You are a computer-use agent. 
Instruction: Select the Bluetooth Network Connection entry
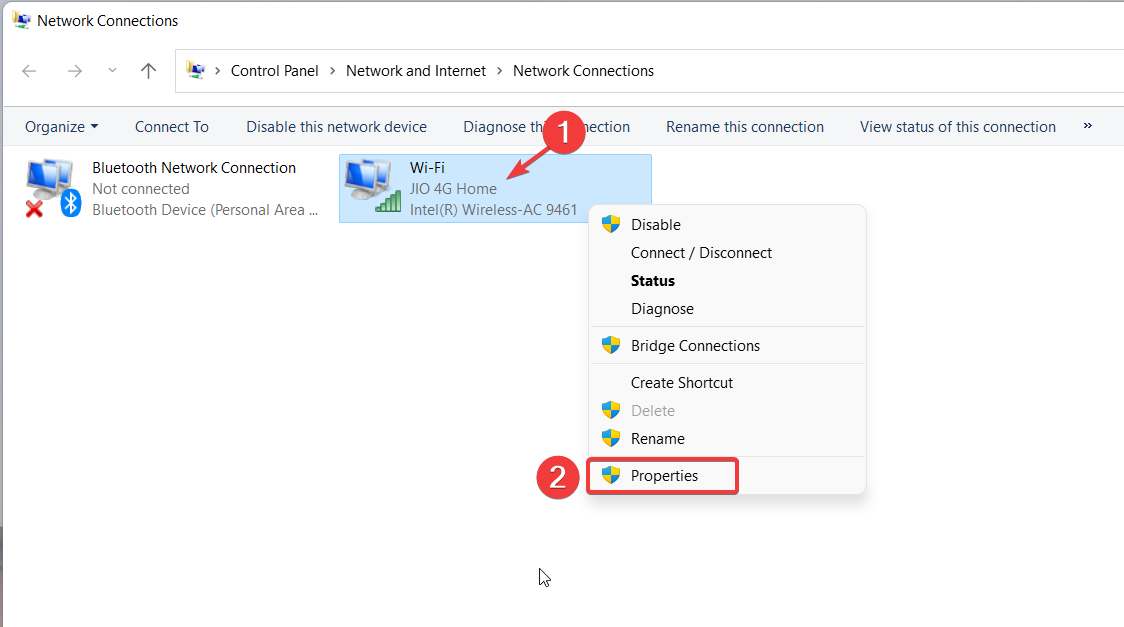point(194,167)
